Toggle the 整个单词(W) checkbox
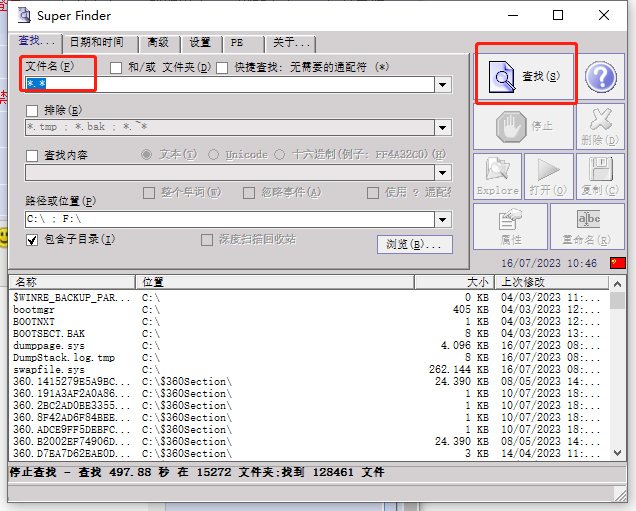Viewport: 636px width, 511px height. (149, 193)
